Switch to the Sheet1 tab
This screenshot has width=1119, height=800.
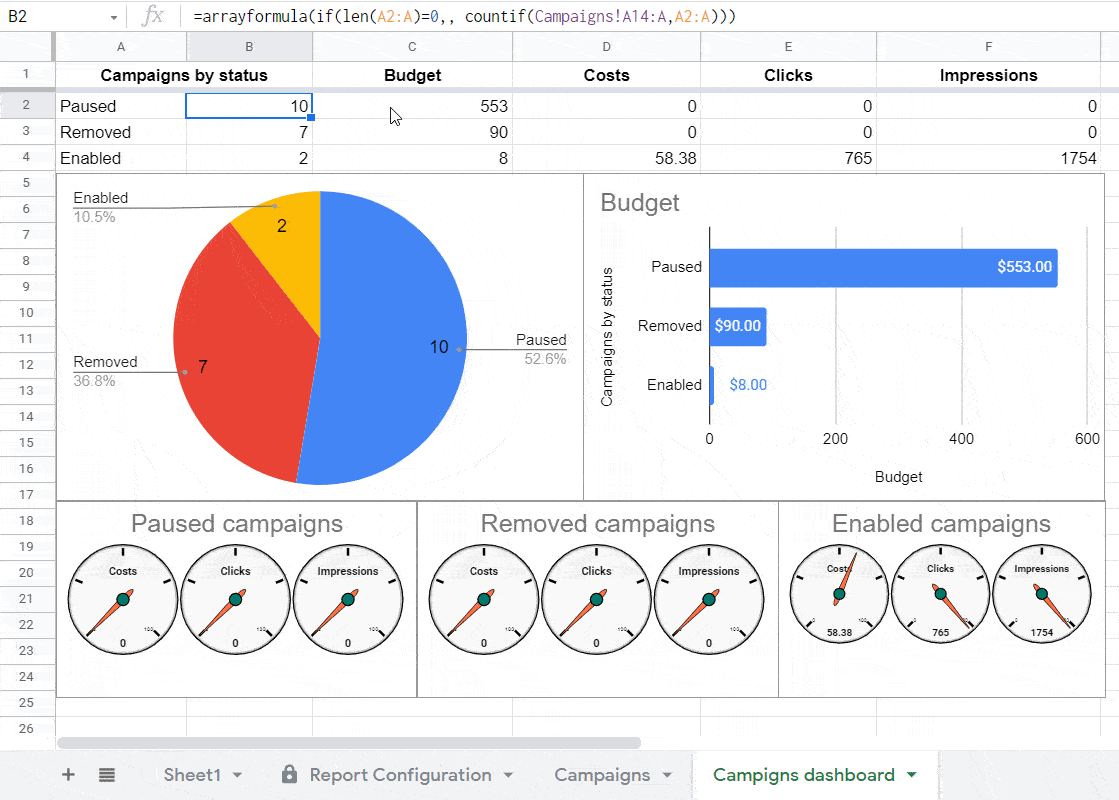click(192, 775)
